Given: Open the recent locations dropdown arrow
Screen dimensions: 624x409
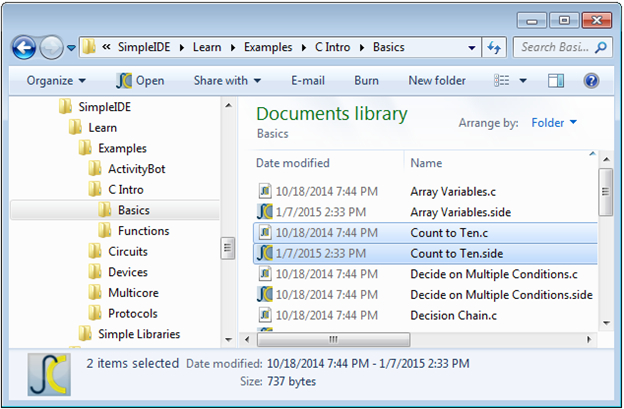Looking at the screenshot, I should pos(71,48).
